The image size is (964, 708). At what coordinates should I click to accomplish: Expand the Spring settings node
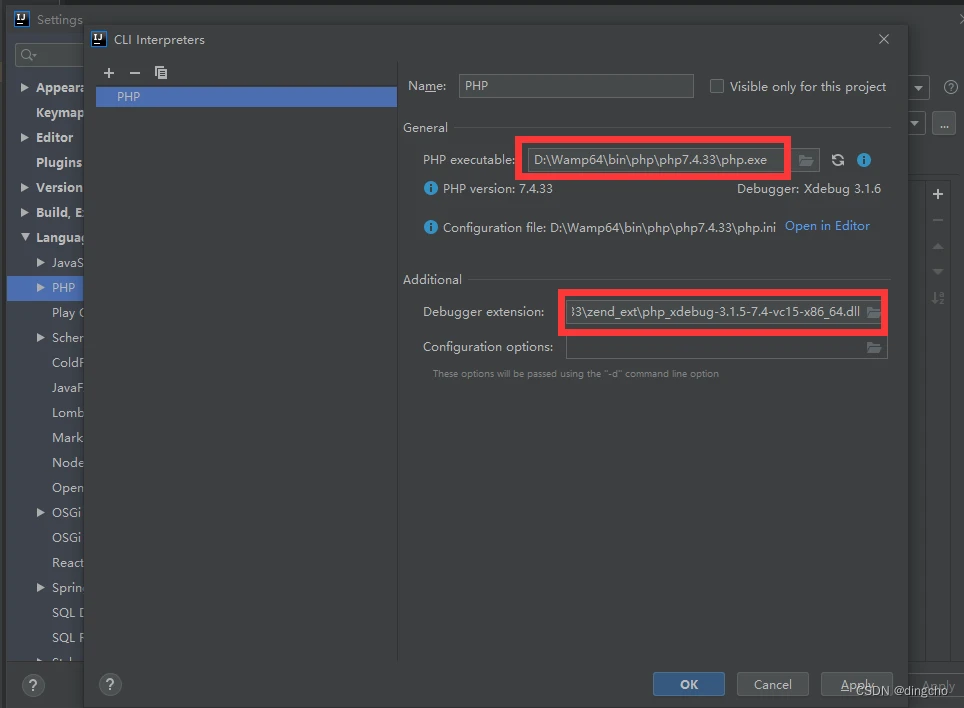(41, 587)
